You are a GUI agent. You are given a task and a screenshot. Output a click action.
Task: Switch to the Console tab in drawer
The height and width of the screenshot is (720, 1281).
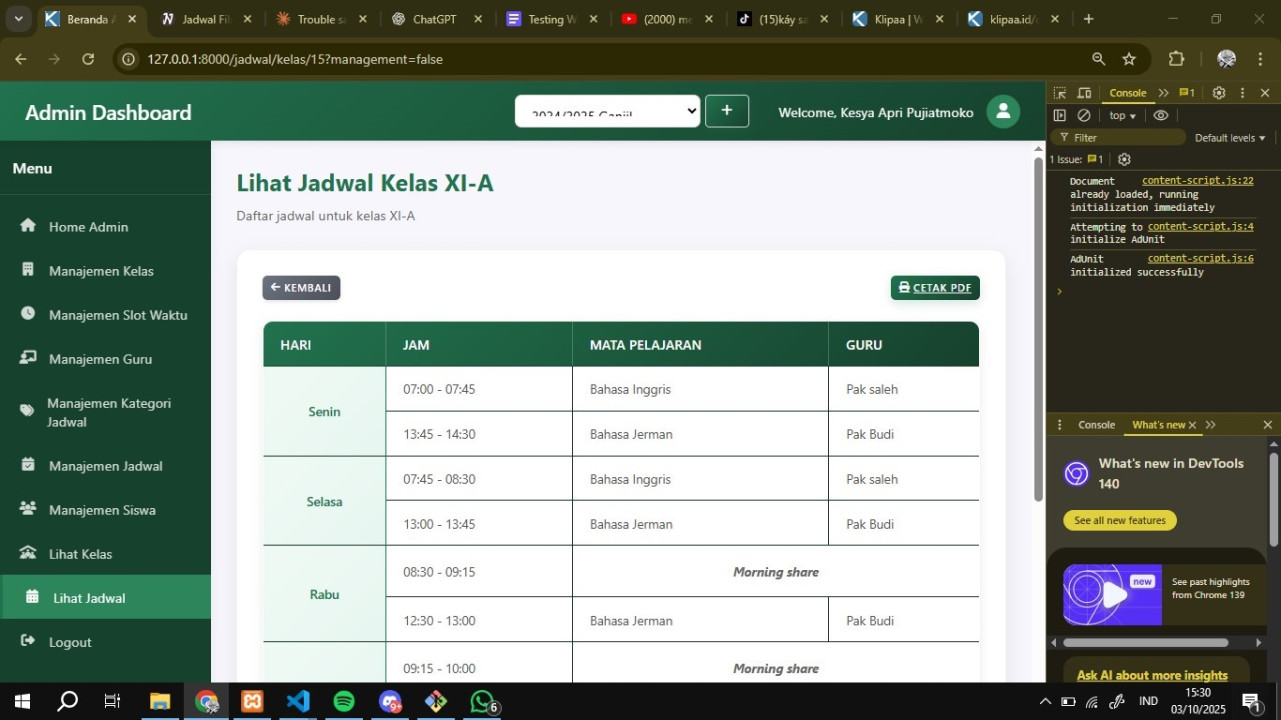[x=1096, y=425]
